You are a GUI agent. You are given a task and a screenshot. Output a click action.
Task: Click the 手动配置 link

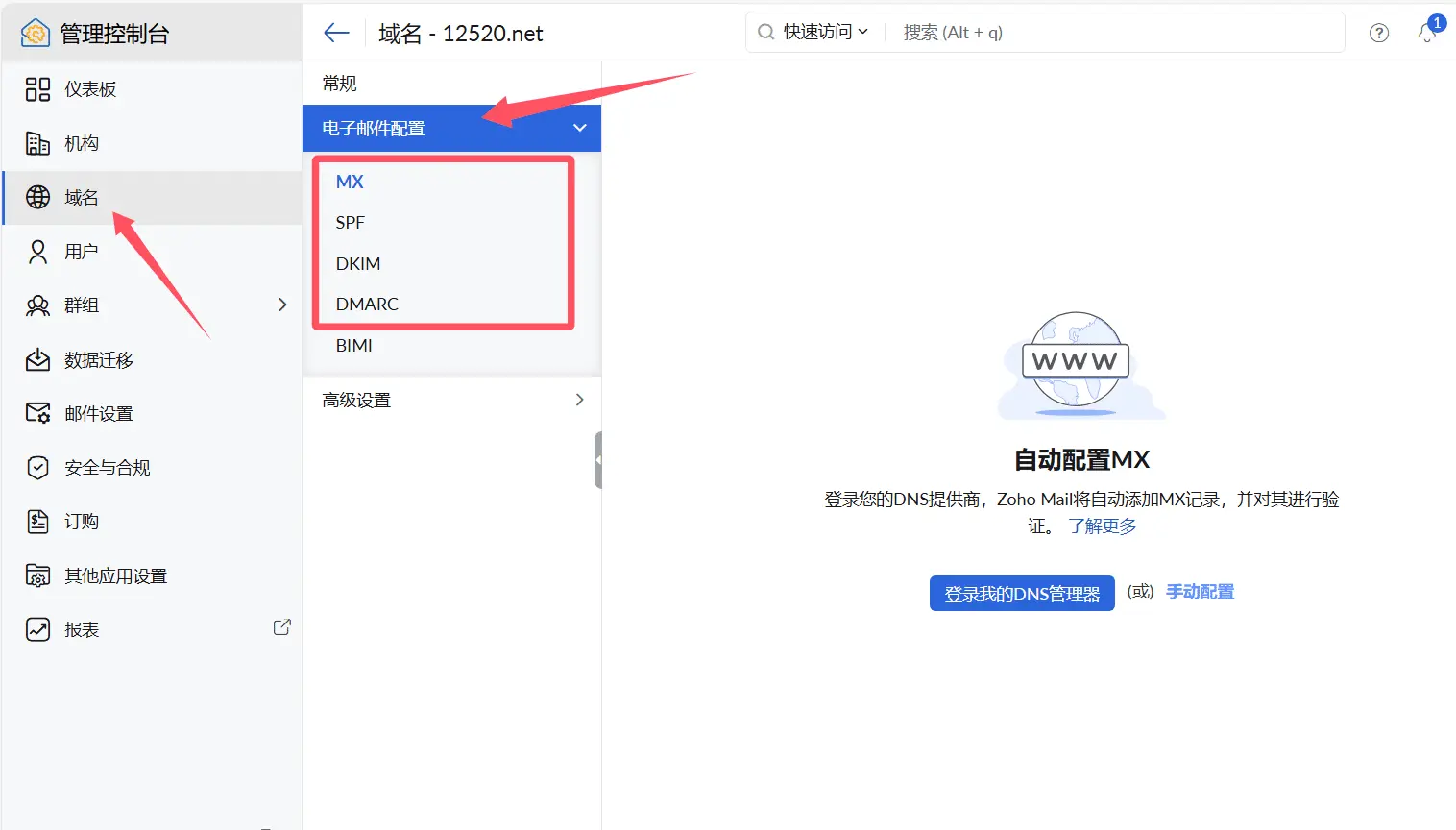1200,592
